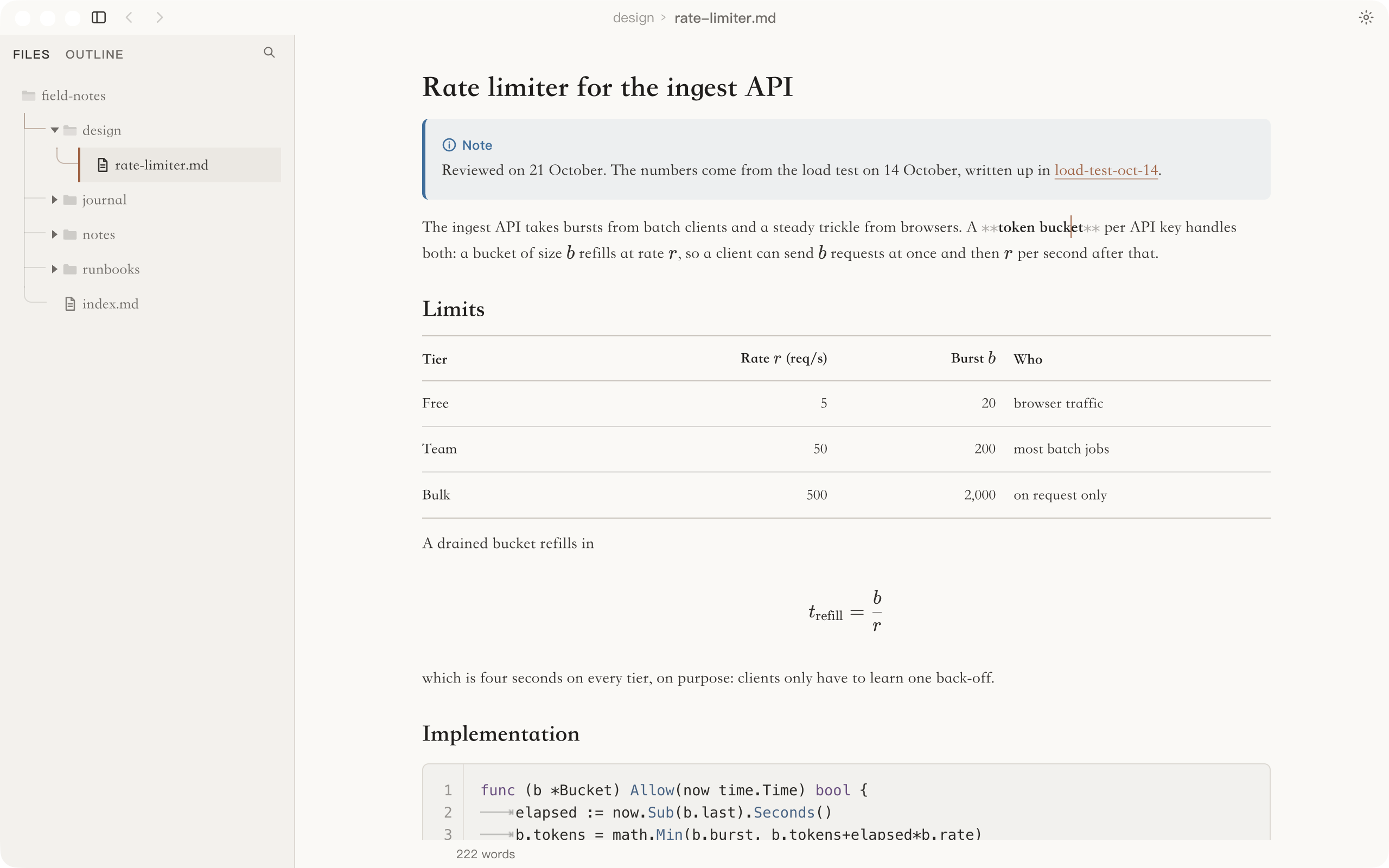Click the field-notes root folder icon
This screenshot has height=868, width=1389.
(x=29, y=95)
